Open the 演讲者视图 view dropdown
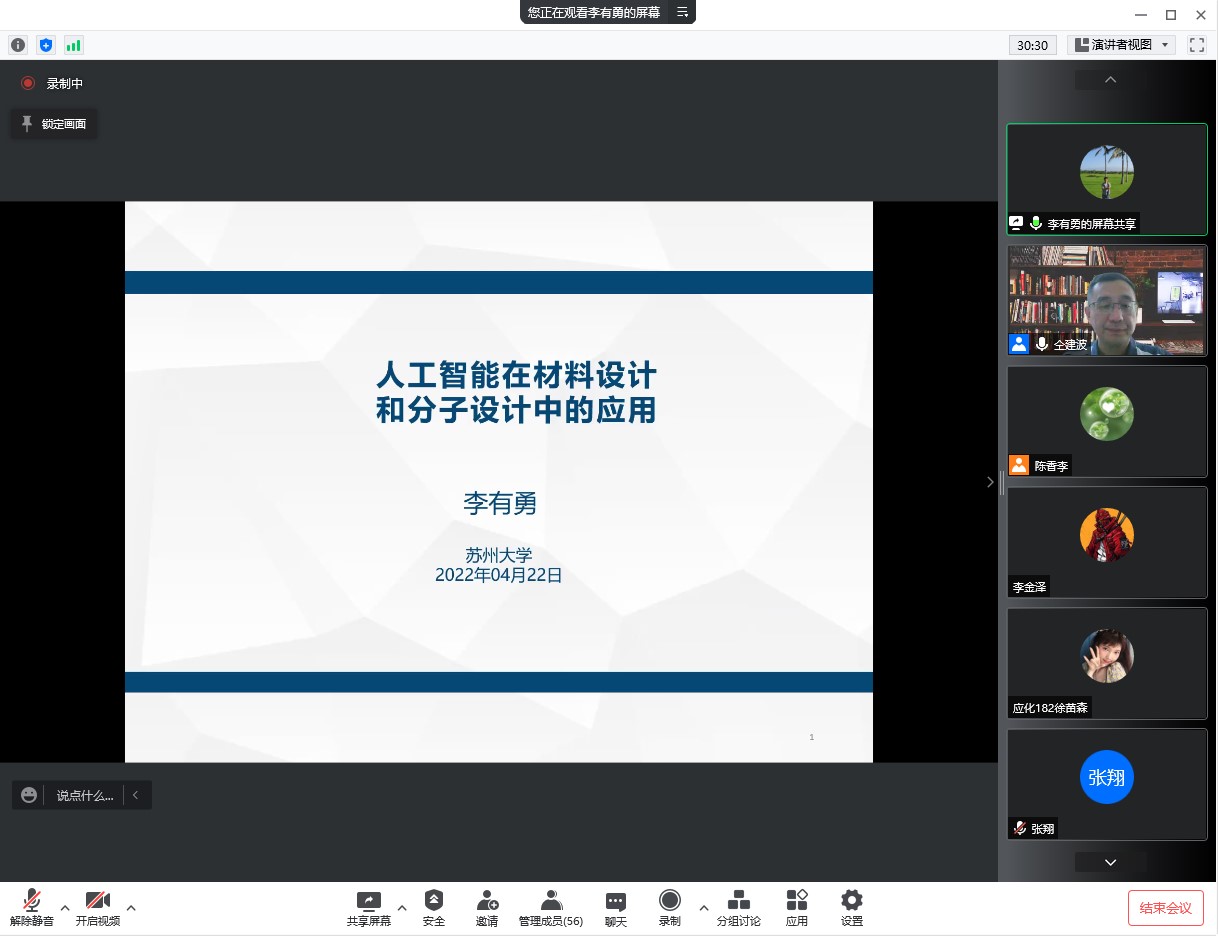Screen dimensions: 1218x936 pos(1120,45)
